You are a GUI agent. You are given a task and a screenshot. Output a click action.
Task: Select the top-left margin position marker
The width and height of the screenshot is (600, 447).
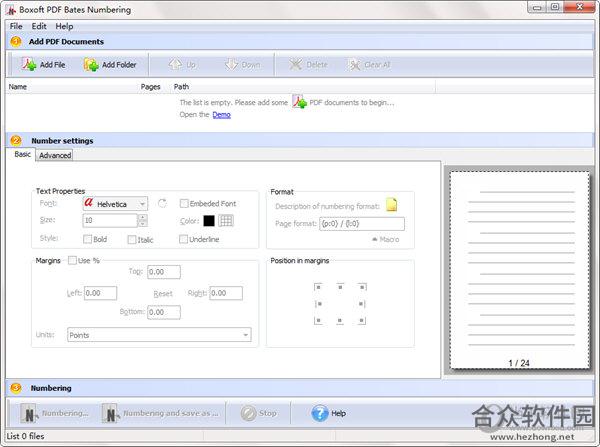click(318, 287)
